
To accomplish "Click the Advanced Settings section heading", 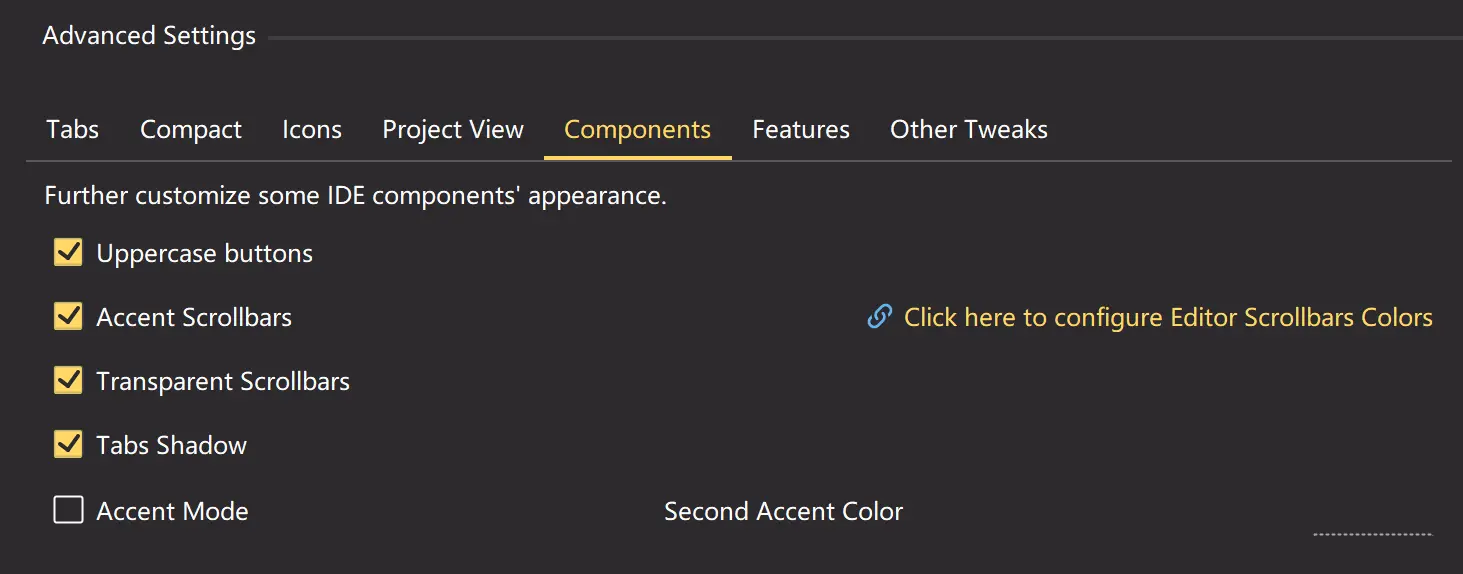I will pos(149,36).
